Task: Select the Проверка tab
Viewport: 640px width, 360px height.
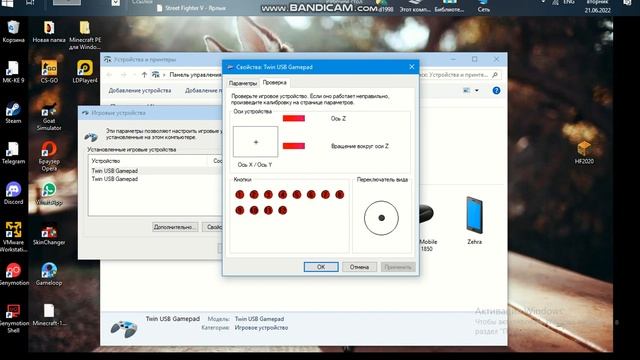Action: [x=274, y=82]
